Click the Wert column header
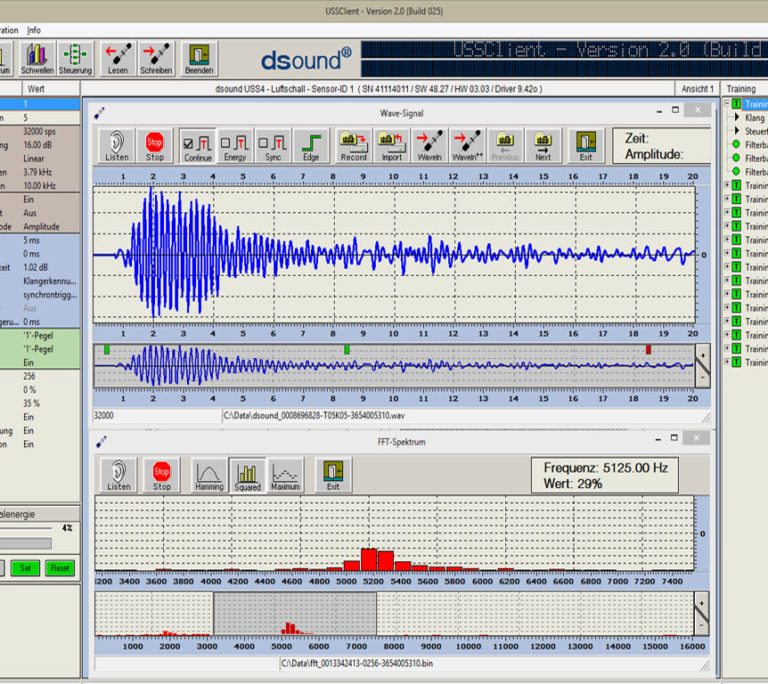The width and height of the screenshot is (768, 684). [51, 89]
